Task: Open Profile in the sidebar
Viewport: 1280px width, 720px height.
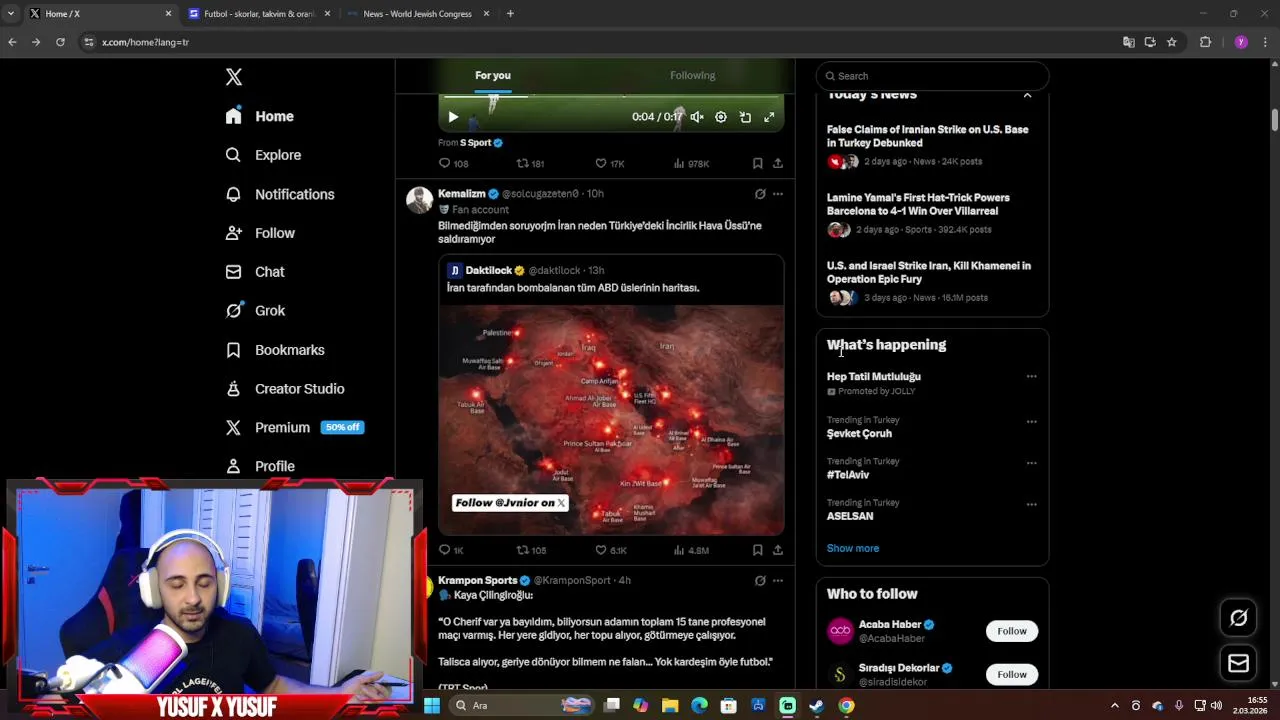Action: [x=260, y=466]
